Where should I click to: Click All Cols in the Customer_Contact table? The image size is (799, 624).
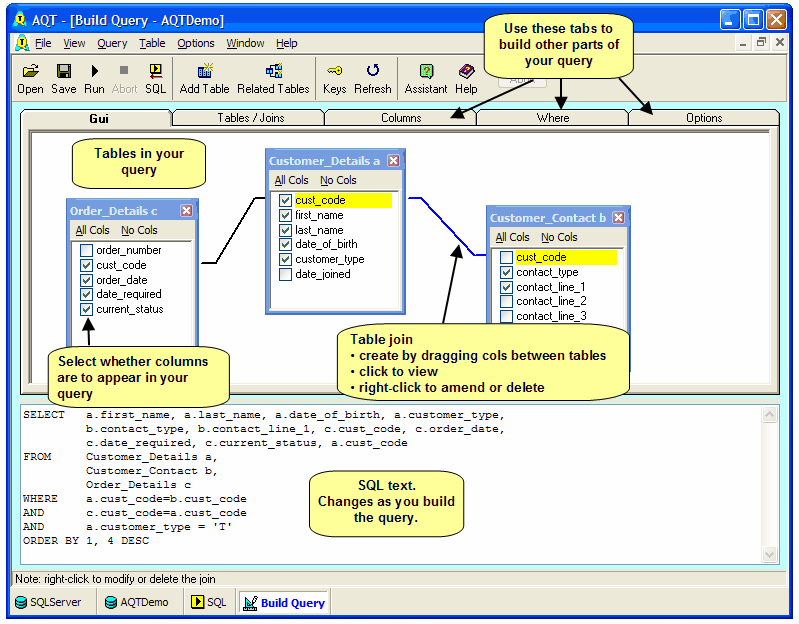[513, 237]
